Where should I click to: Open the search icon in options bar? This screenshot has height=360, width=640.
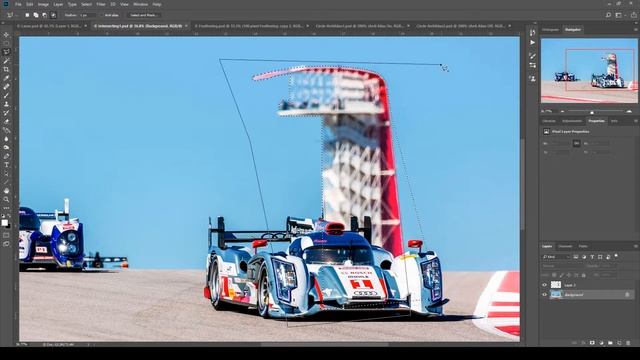(608, 15)
